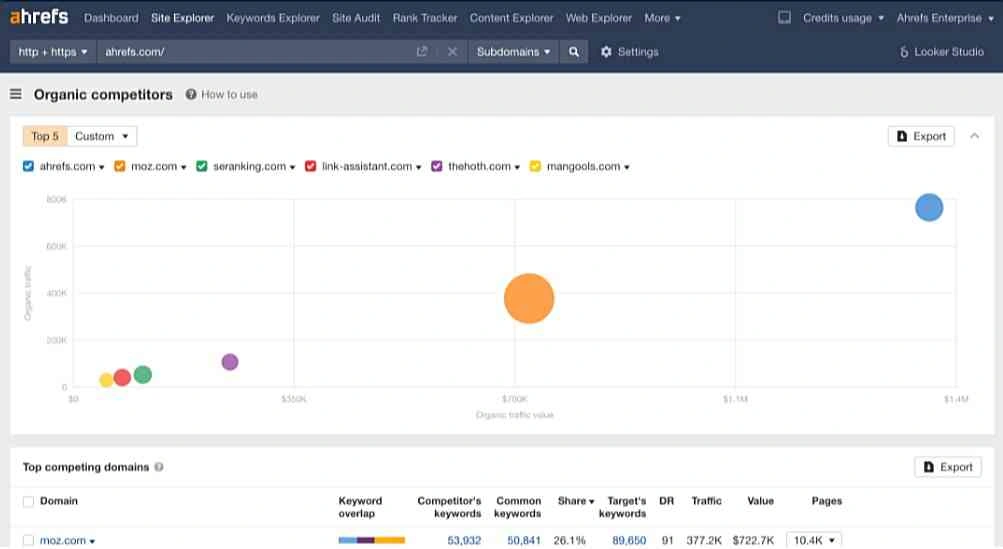Image resolution: width=1003 pixels, height=549 pixels.
Task: Expand the 10.4K pages dropdown
Action: click(x=814, y=541)
